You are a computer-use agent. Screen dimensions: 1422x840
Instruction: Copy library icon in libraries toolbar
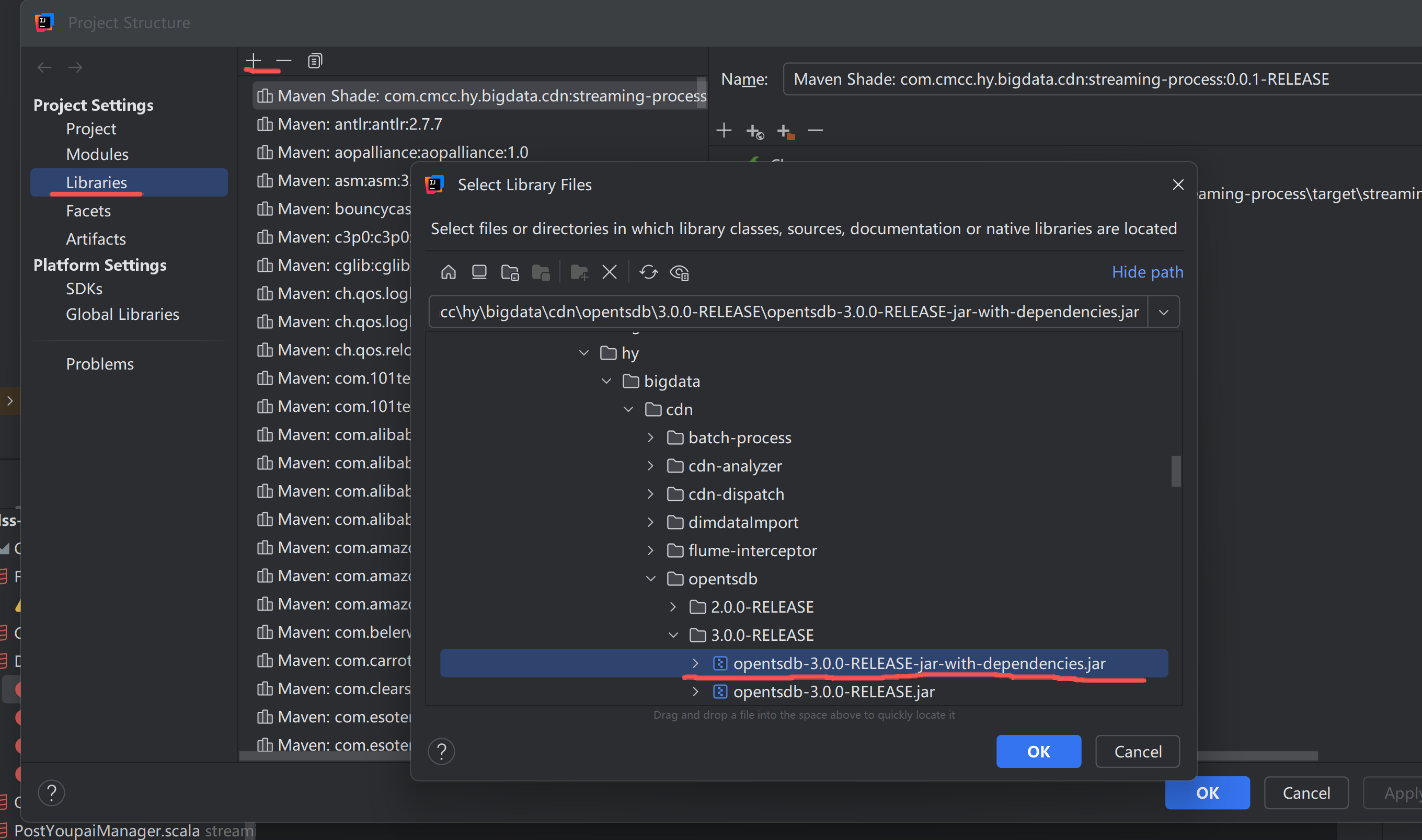(315, 61)
